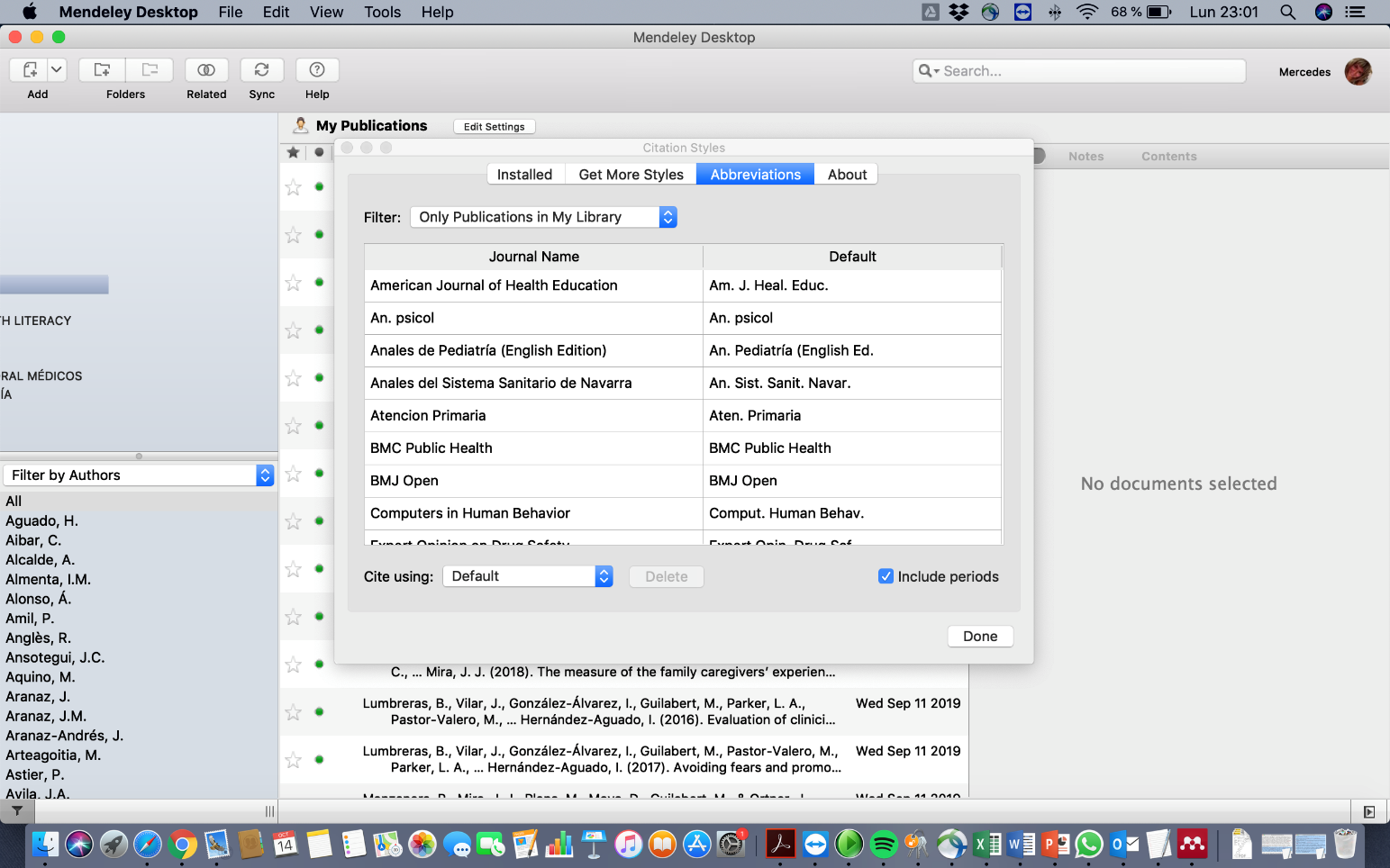Click the toolbar Search field
This screenshot has height=868, width=1390.
tap(1079, 71)
